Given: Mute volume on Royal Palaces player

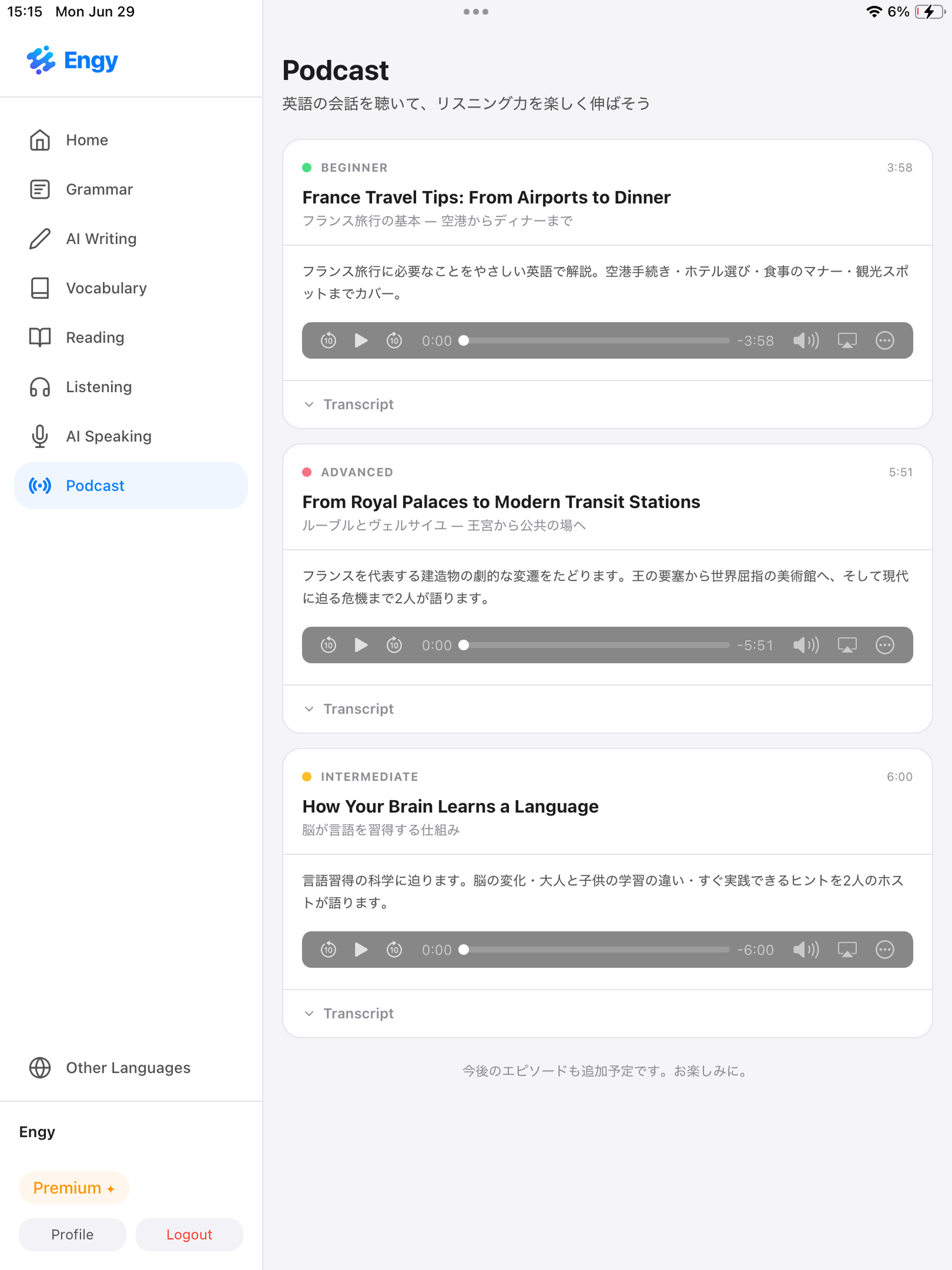Looking at the screenshot, I should click(806, 645).
